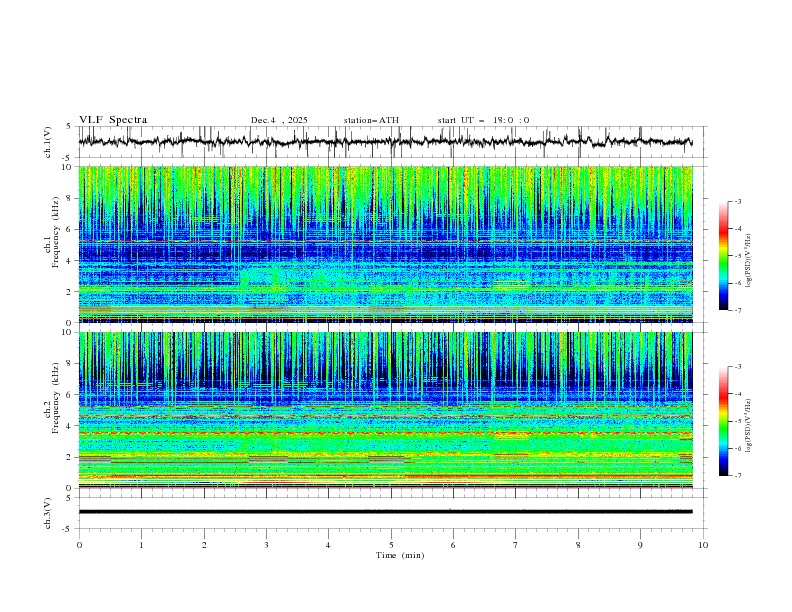
Task: Click the "3" tick on the time axis
Action: coord(266,545)
